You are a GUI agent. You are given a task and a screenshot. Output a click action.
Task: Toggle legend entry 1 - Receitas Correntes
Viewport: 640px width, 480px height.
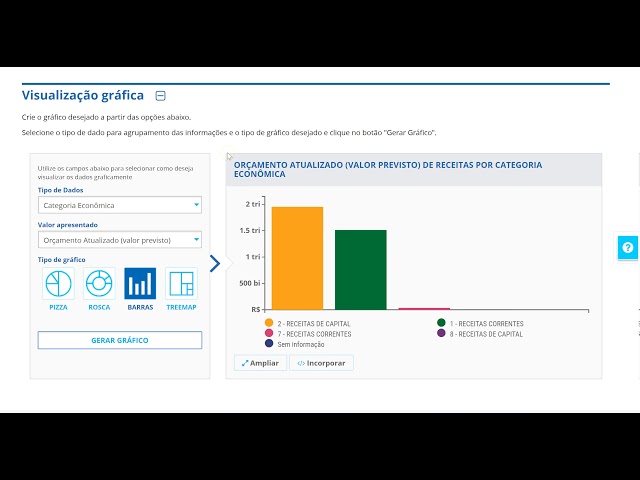(x=480, y=323)
